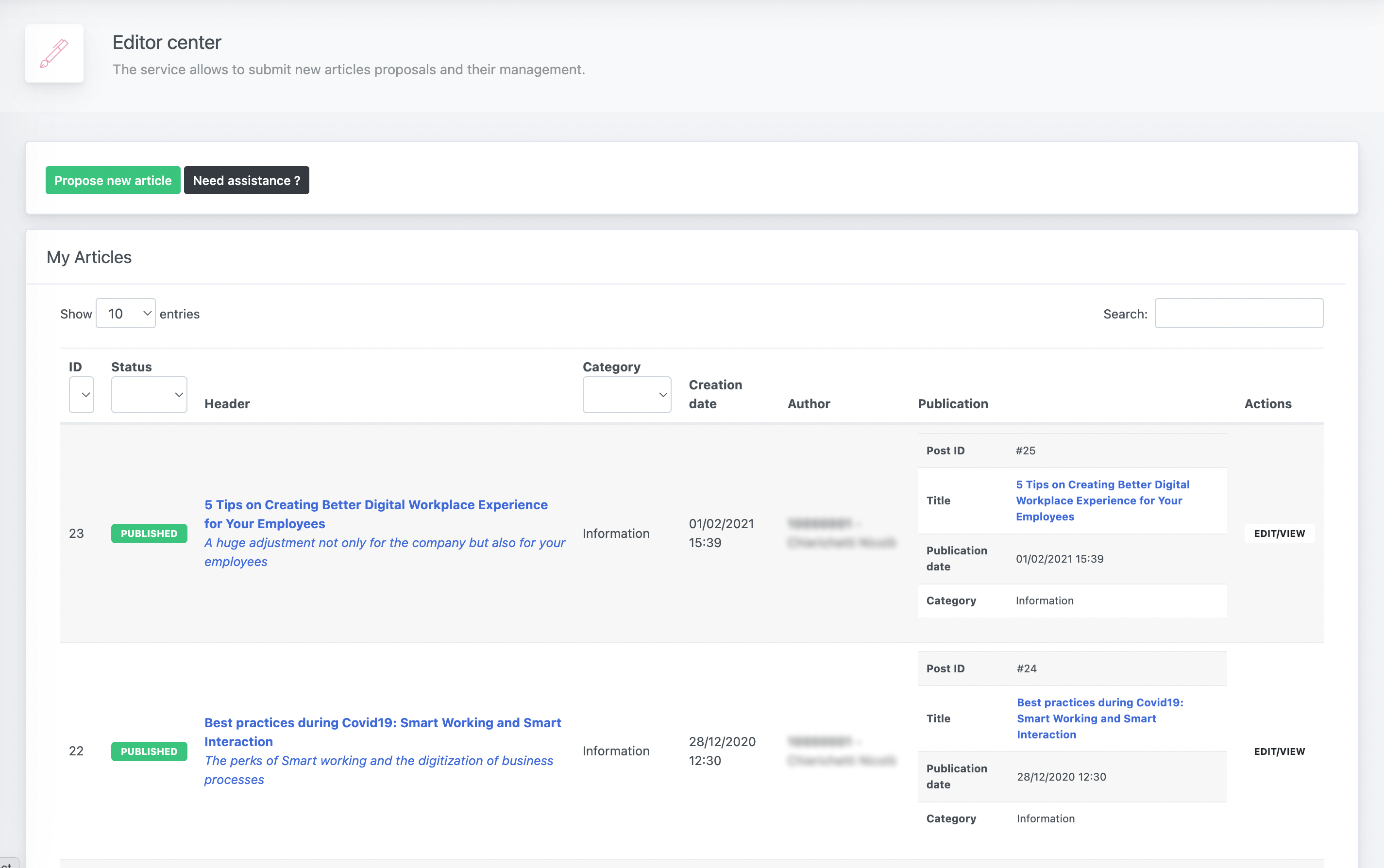The width and height of the screenshot is (1384, 868).
Task: Click EDIT/VIEW for article 22
Action: point(1279,751)
